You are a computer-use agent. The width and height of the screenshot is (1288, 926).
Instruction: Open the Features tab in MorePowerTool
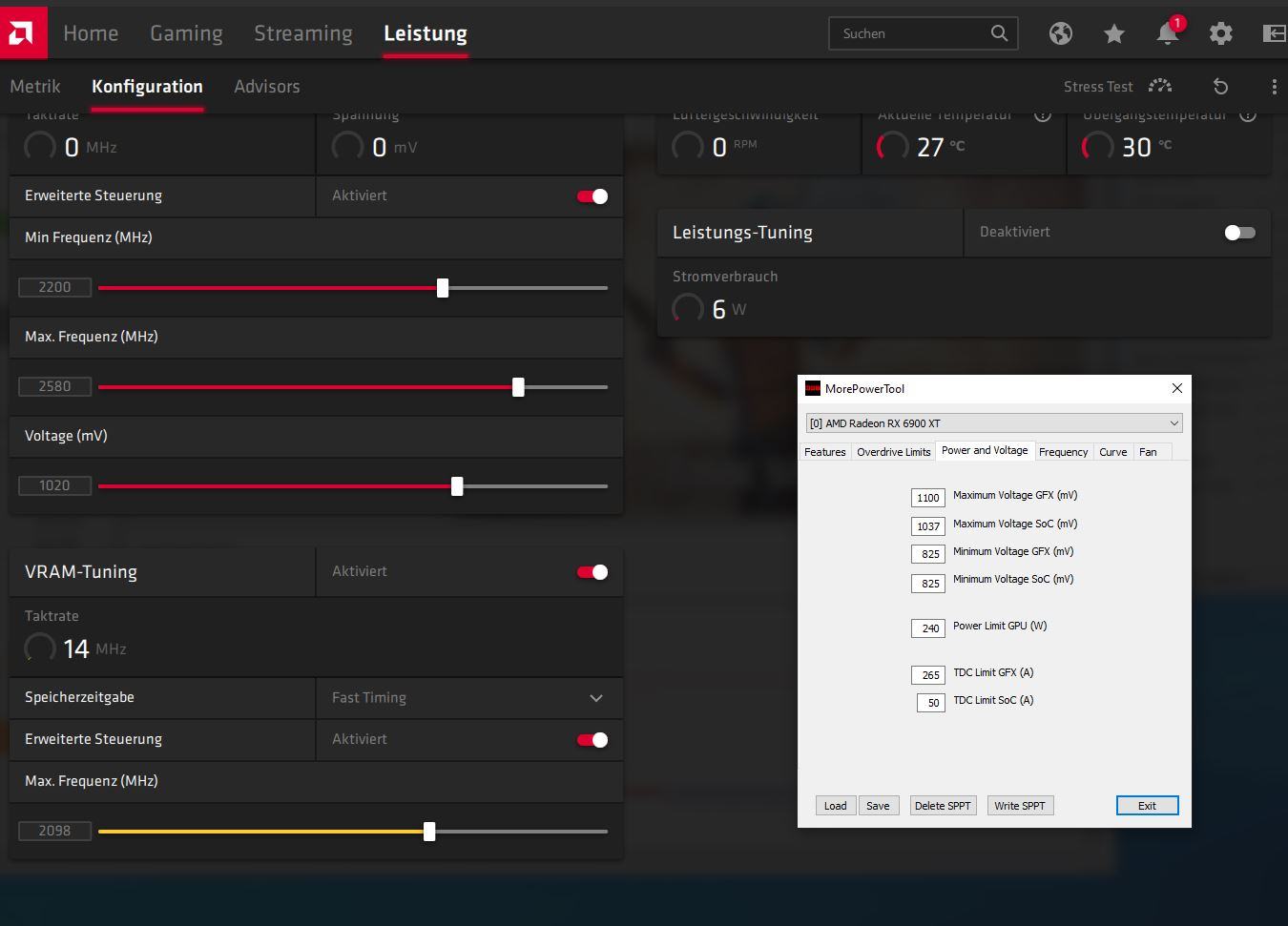824,452
